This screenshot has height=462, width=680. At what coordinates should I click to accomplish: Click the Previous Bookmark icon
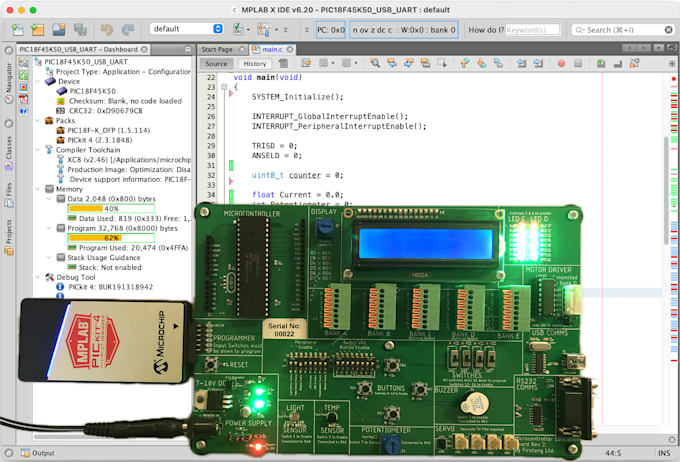click(x=465, y=63)
